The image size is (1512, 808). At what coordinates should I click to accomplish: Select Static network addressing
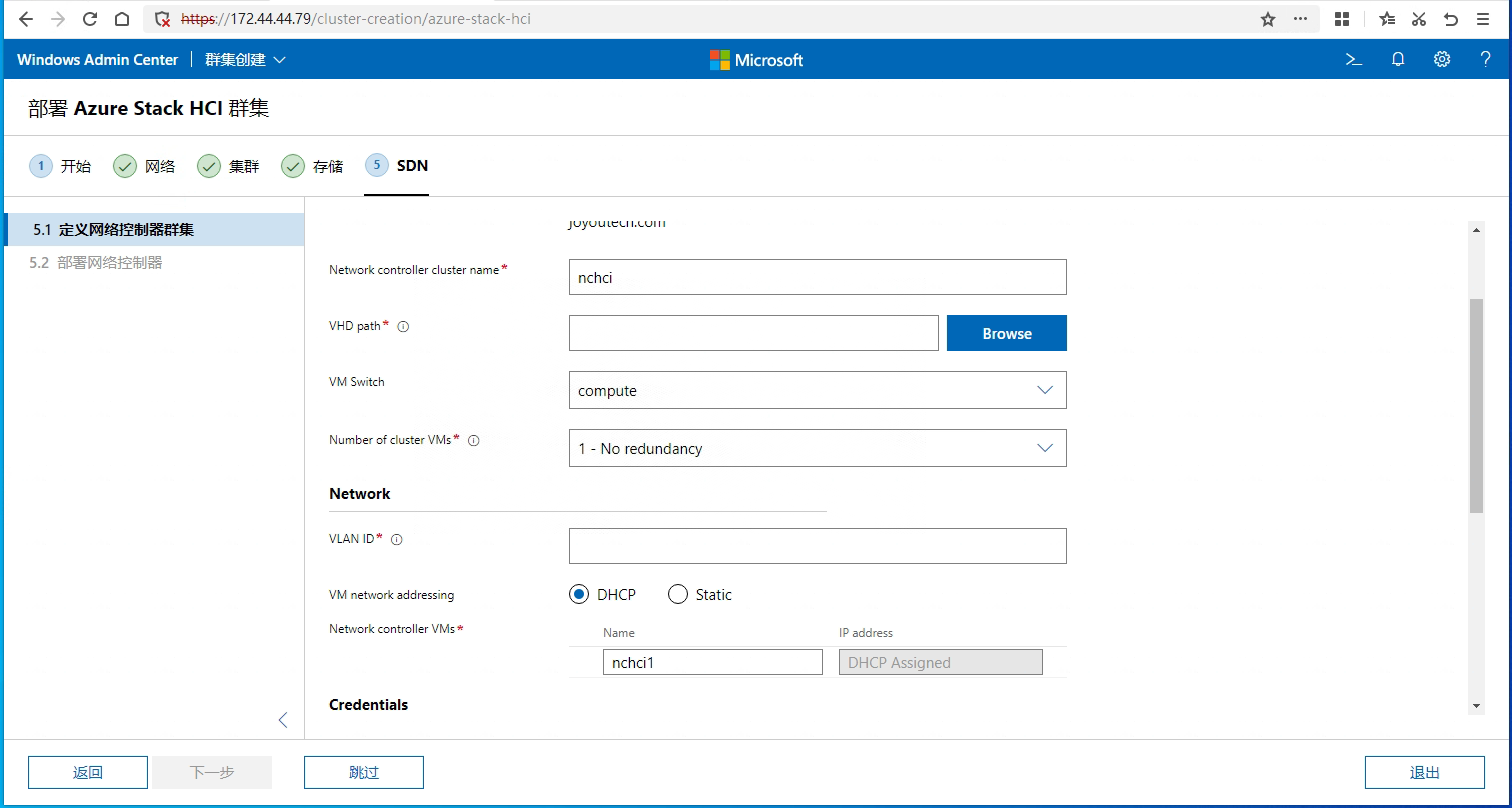678,594
